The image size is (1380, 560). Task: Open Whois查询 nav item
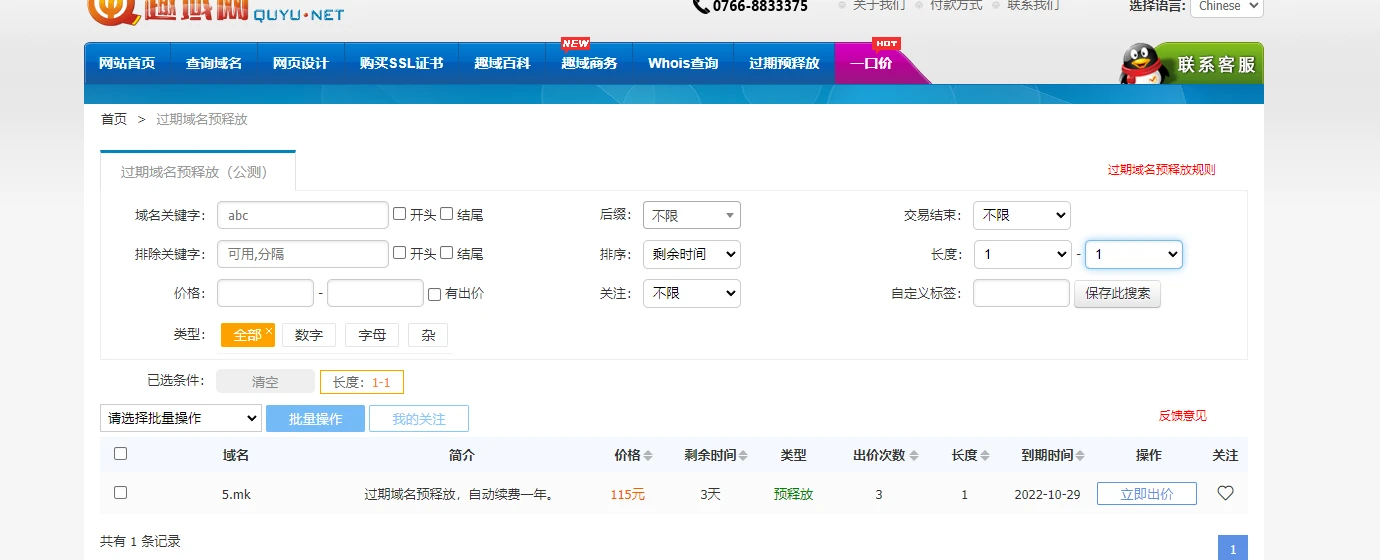683,63
